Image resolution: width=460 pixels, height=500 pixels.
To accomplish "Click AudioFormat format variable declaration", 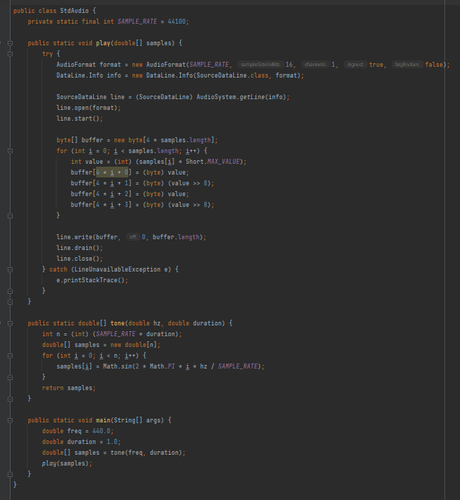I will click(x=89, y=65).
